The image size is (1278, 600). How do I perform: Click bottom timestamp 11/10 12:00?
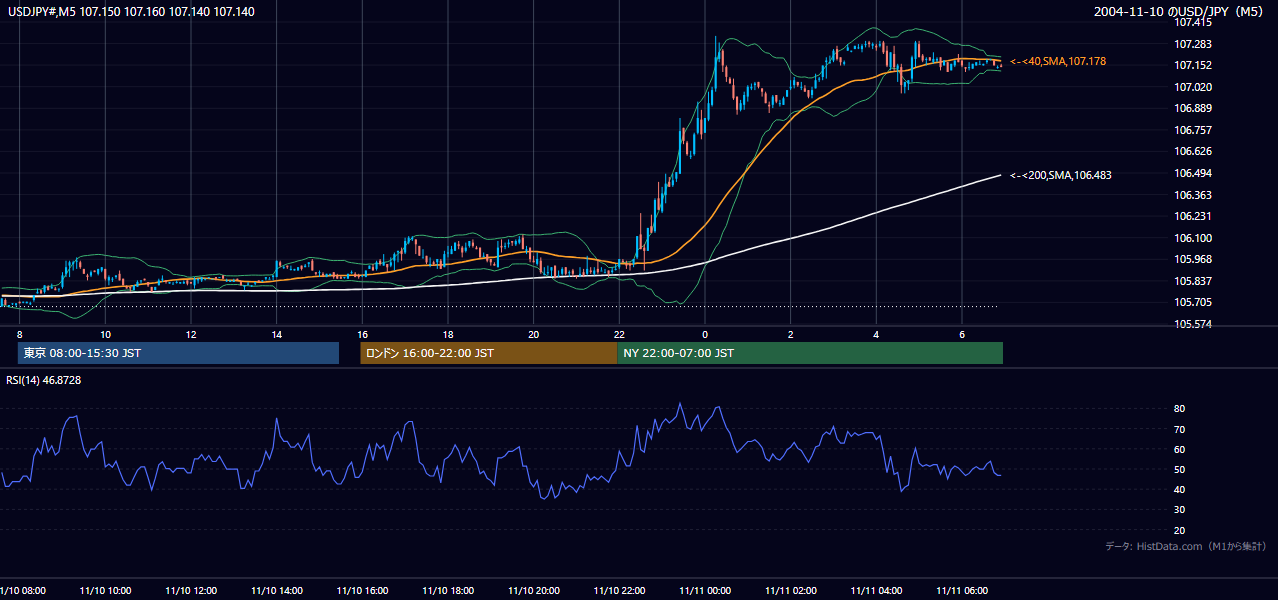[x=191, y=591]
